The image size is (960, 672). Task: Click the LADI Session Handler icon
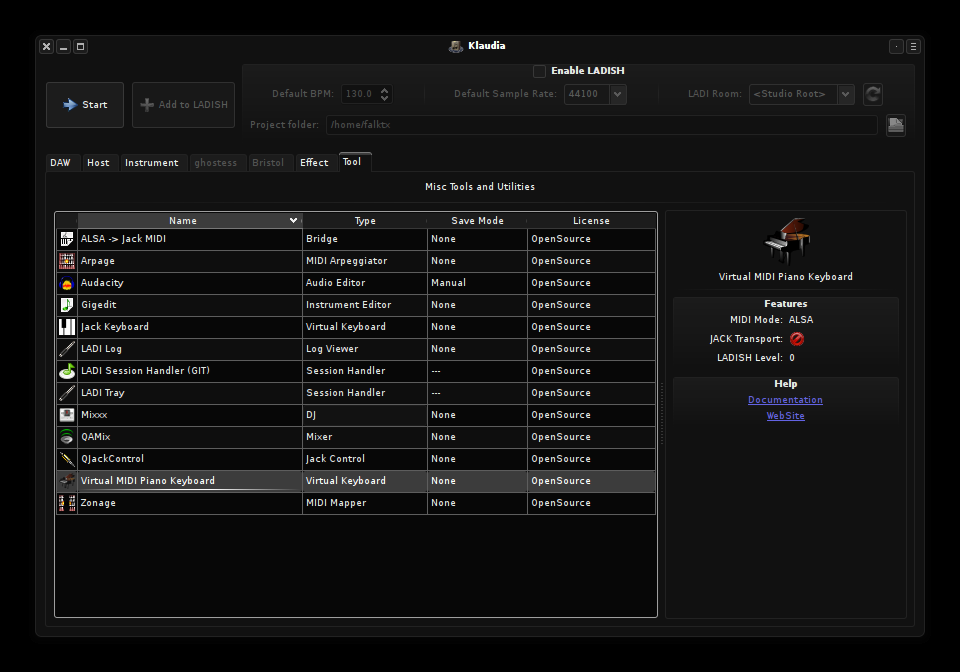[67, 371]
